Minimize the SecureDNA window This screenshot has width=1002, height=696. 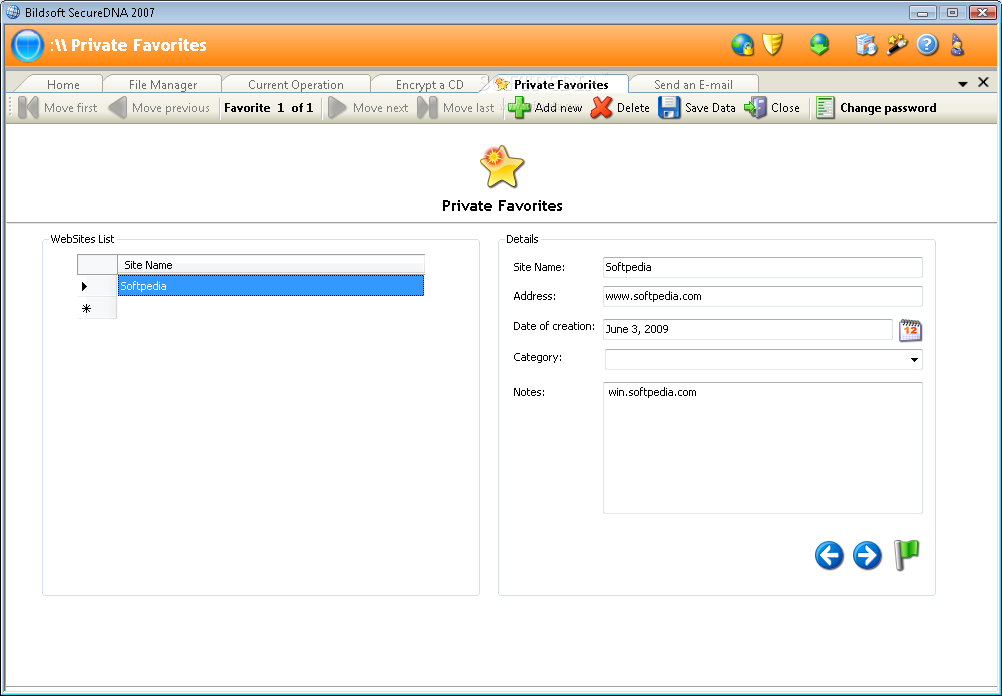coord(922,12)
